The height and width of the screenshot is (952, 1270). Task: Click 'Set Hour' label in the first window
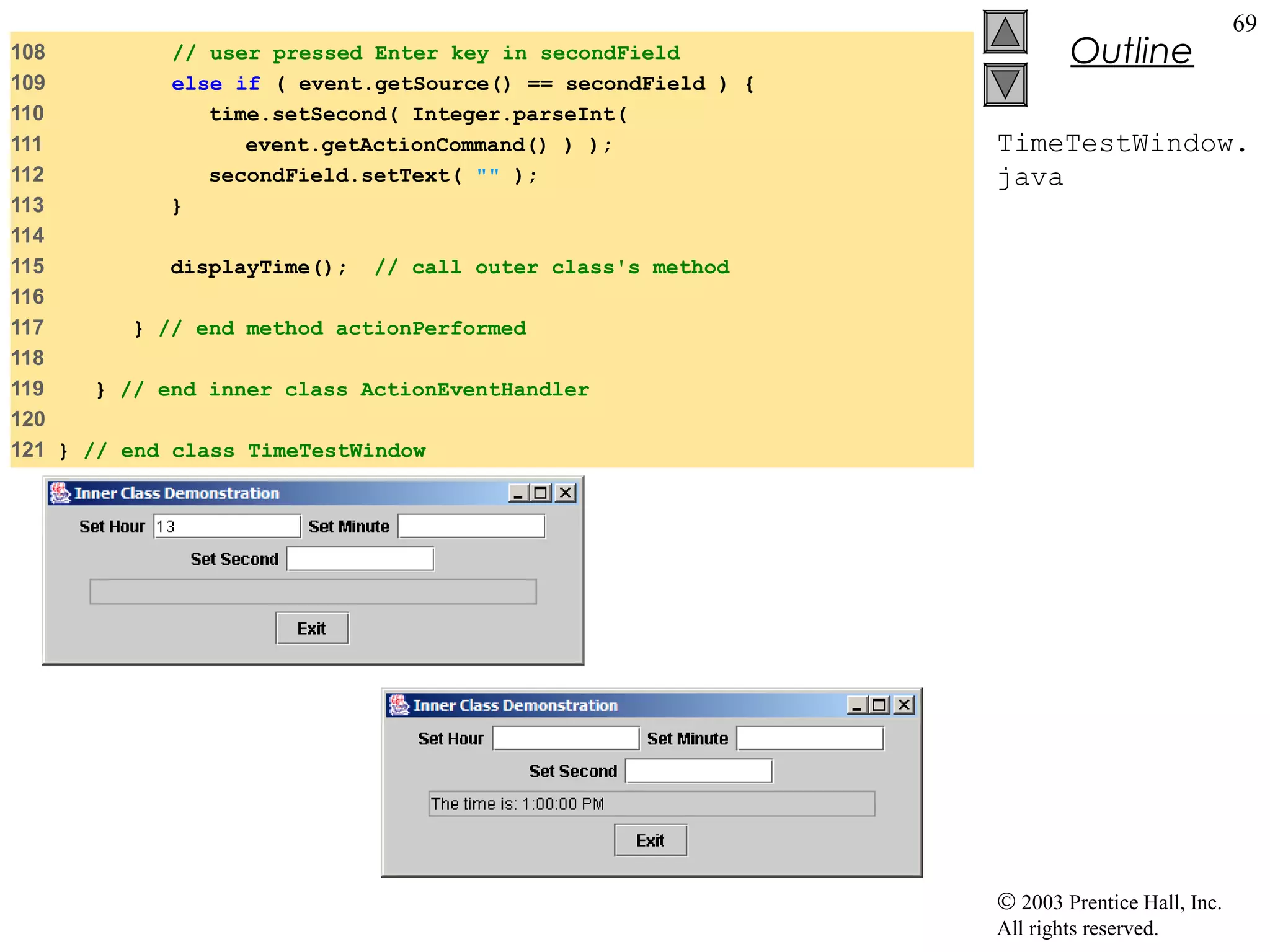[x=112, y=526]
